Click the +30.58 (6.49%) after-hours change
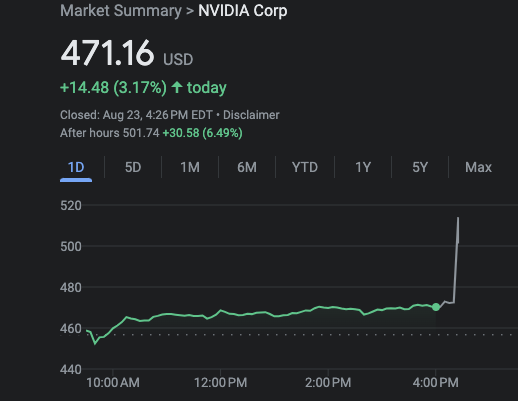This screenshot has width=518, height=401. pyautogui.click(x=202, y=133)
